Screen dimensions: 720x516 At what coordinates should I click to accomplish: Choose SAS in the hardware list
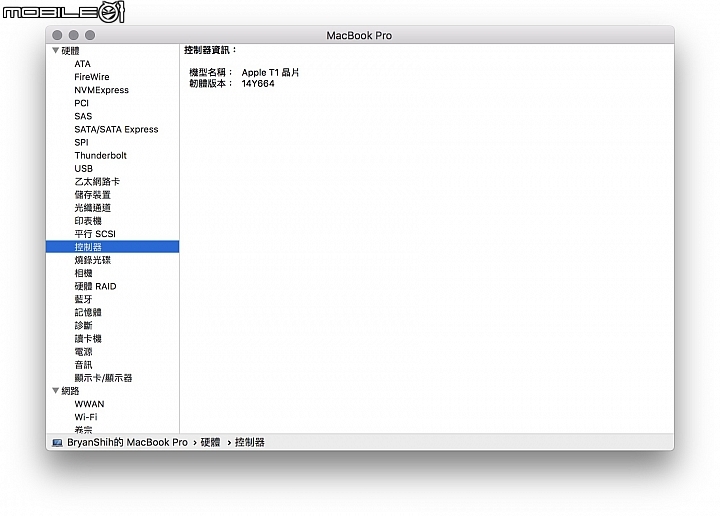coord(83,116)
